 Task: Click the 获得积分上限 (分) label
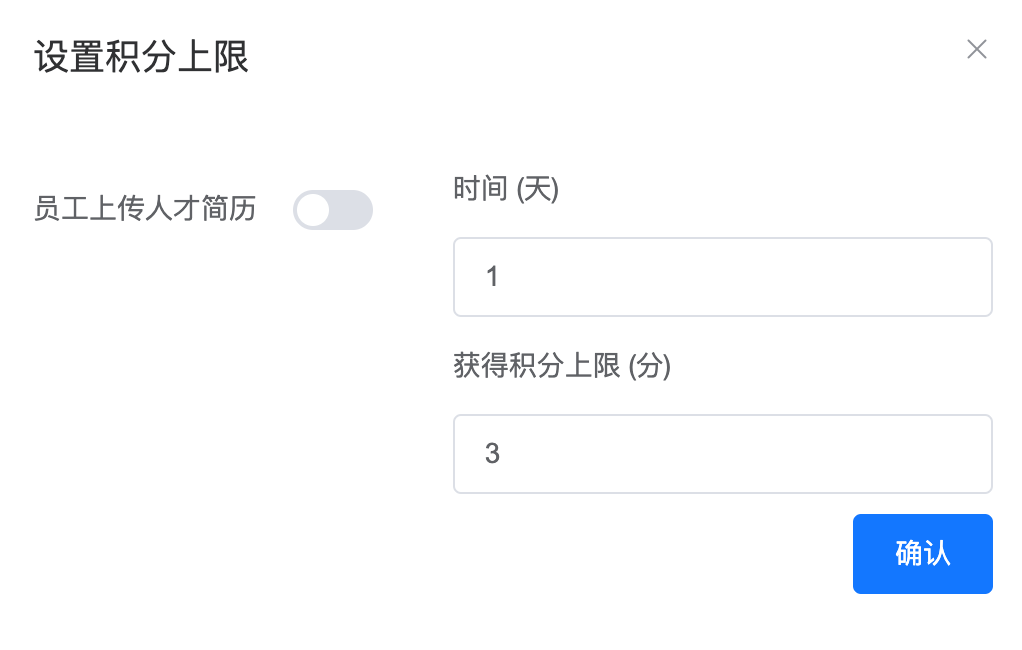561,366
